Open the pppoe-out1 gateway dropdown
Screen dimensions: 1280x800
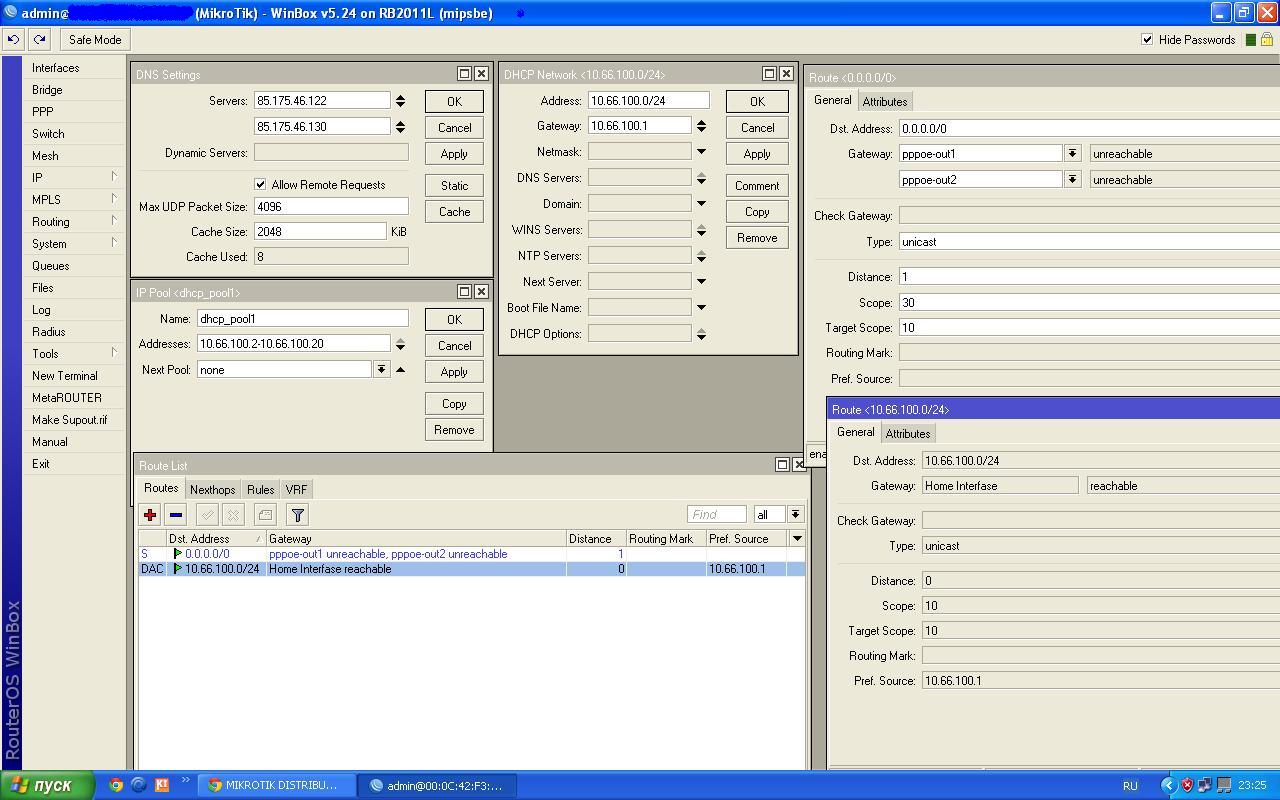point(1072,154)
